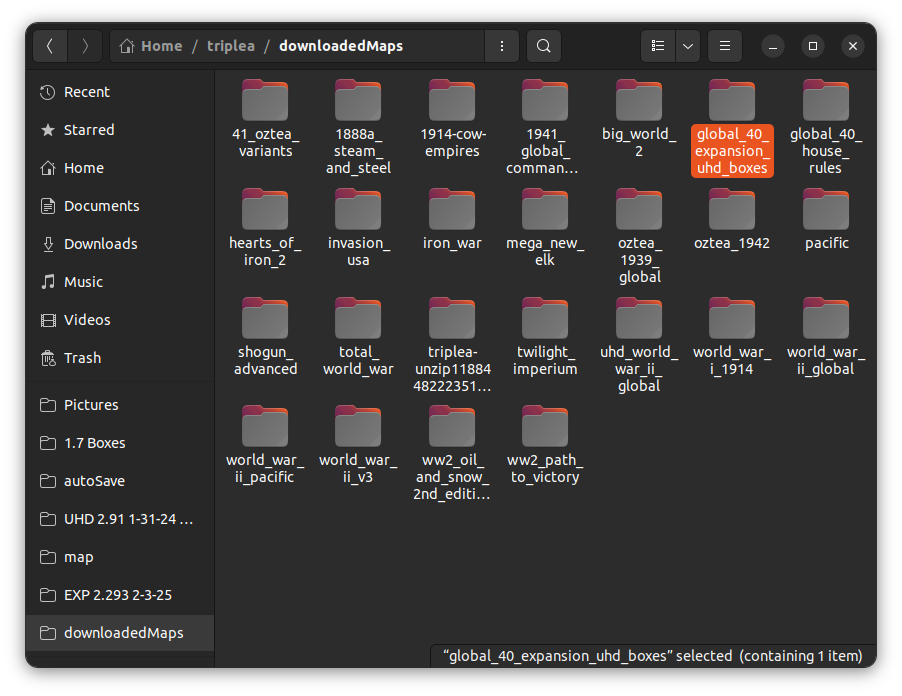
Task: Select the EXP 2.293 2-3-25 bookmark
Action: (x=117, y=595)
